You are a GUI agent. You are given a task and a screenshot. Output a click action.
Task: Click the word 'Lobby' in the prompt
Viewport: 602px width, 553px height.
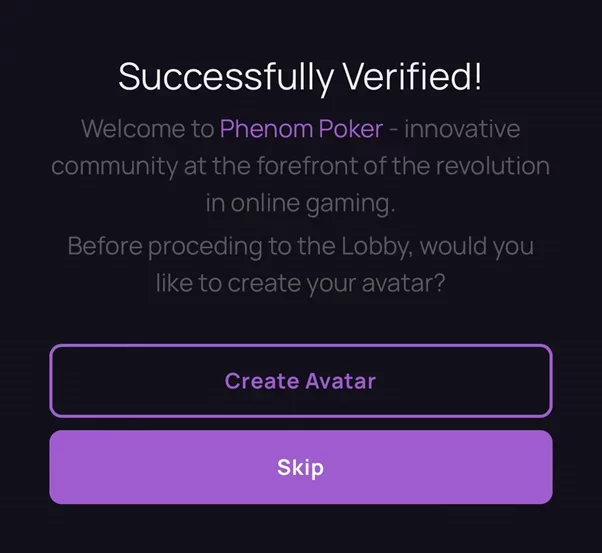[377, 246]
